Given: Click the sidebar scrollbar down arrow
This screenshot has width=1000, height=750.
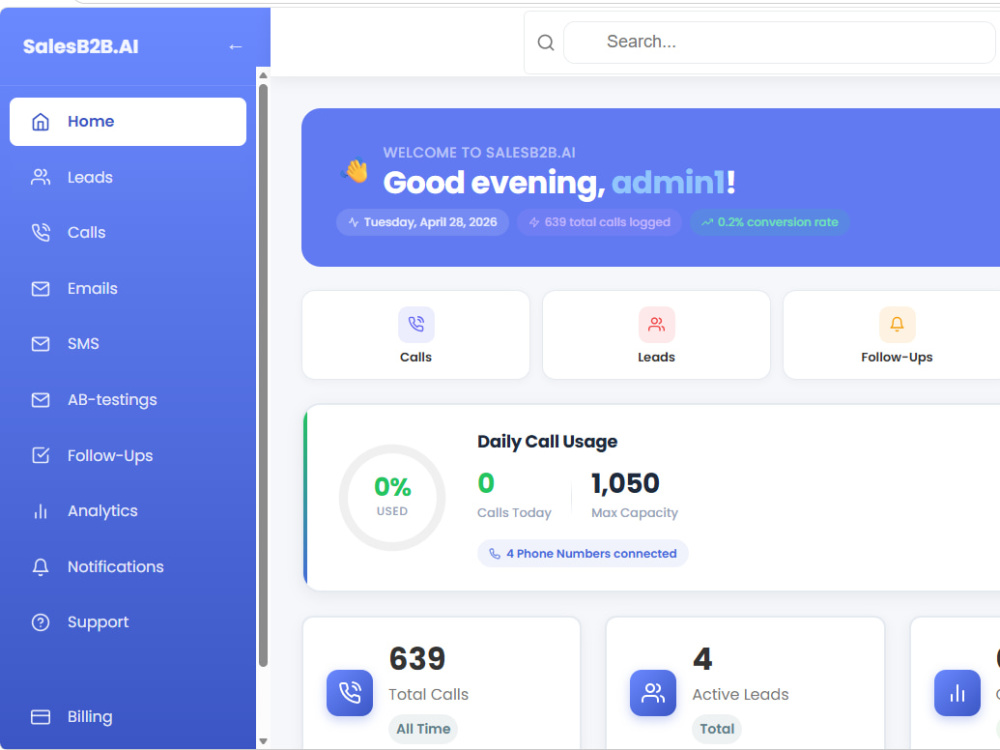Looking at the screenshot, I should [263, 742].
